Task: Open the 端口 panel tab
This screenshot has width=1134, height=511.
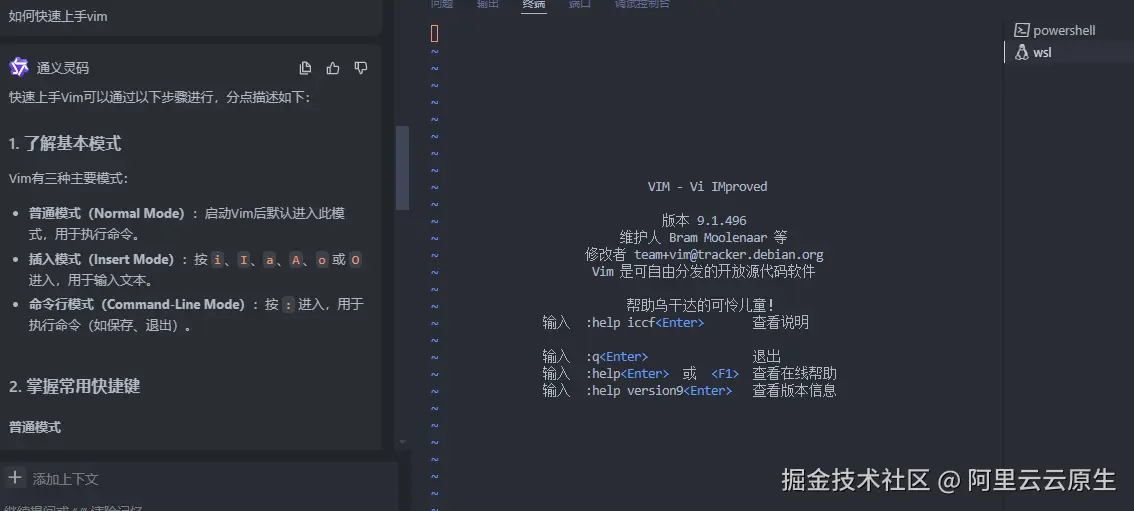Action: pos(580,4)
